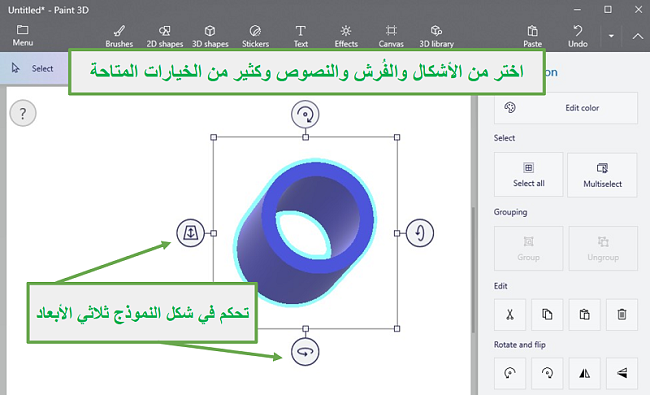
Task: Click Edit color button
Action: 565,108
